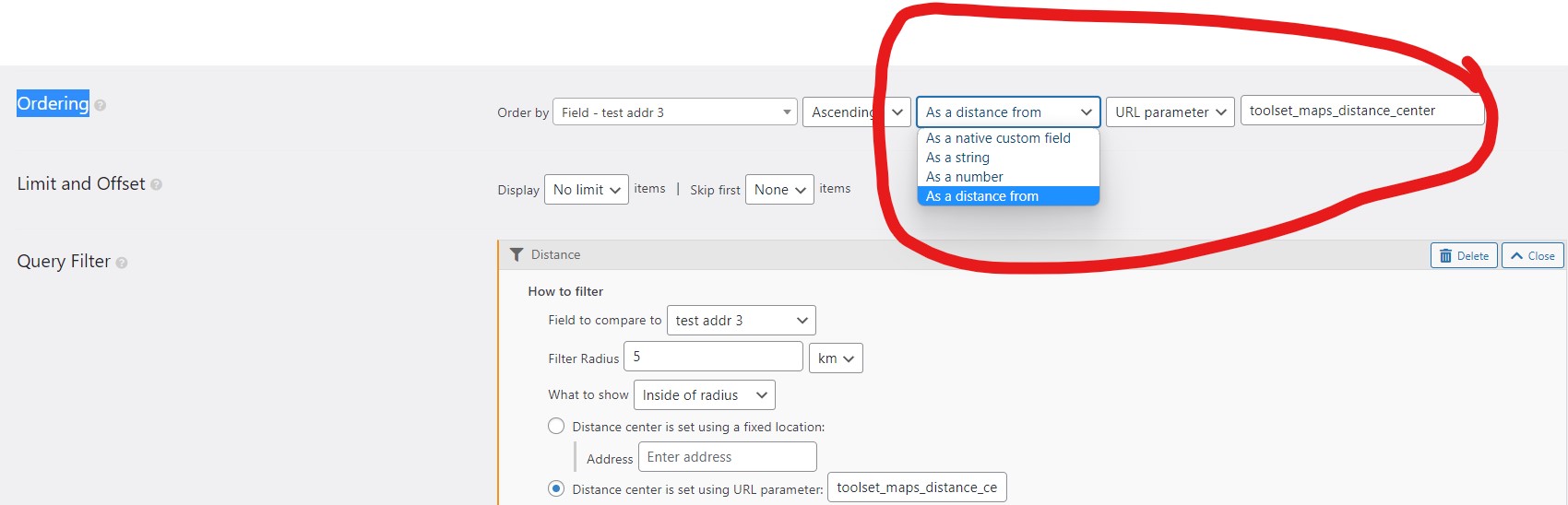The image size is (1568, 505).
Task: Click the Filter Radius input field
Action: coord(713,357)
